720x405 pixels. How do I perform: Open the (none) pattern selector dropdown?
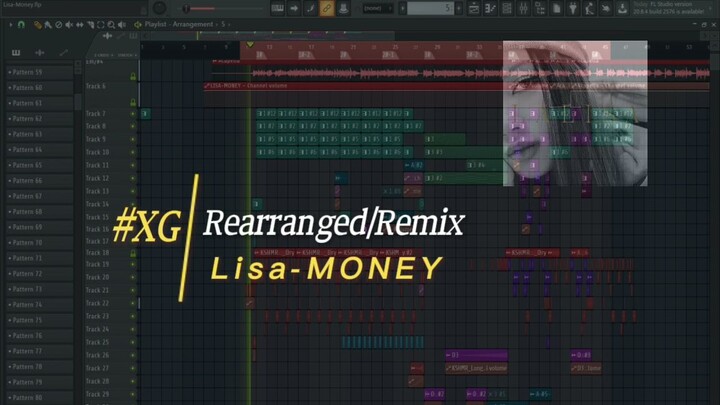pyautogui.click(x=377, y=8)
